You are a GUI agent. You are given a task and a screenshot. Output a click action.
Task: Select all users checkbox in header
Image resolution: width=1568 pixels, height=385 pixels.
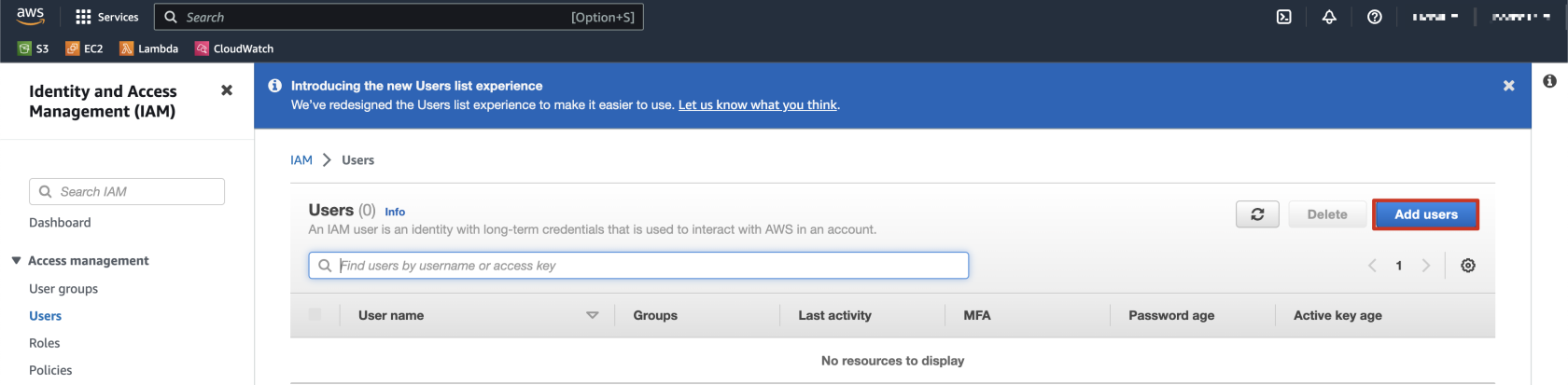[x=315, y=315]
